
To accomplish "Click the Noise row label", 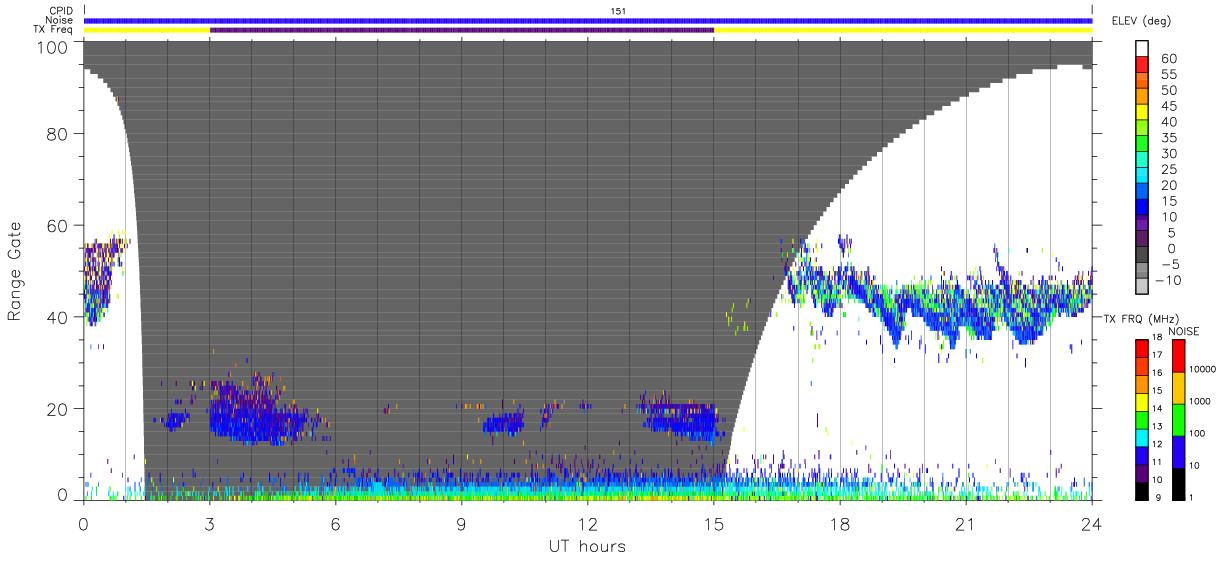I will [x=59, y=20].
